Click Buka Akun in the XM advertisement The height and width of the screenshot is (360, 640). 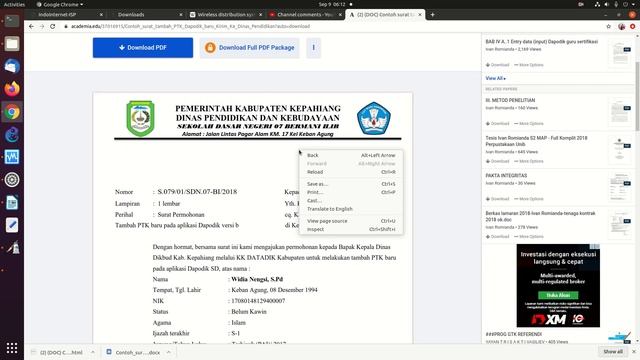click(558, 295)
